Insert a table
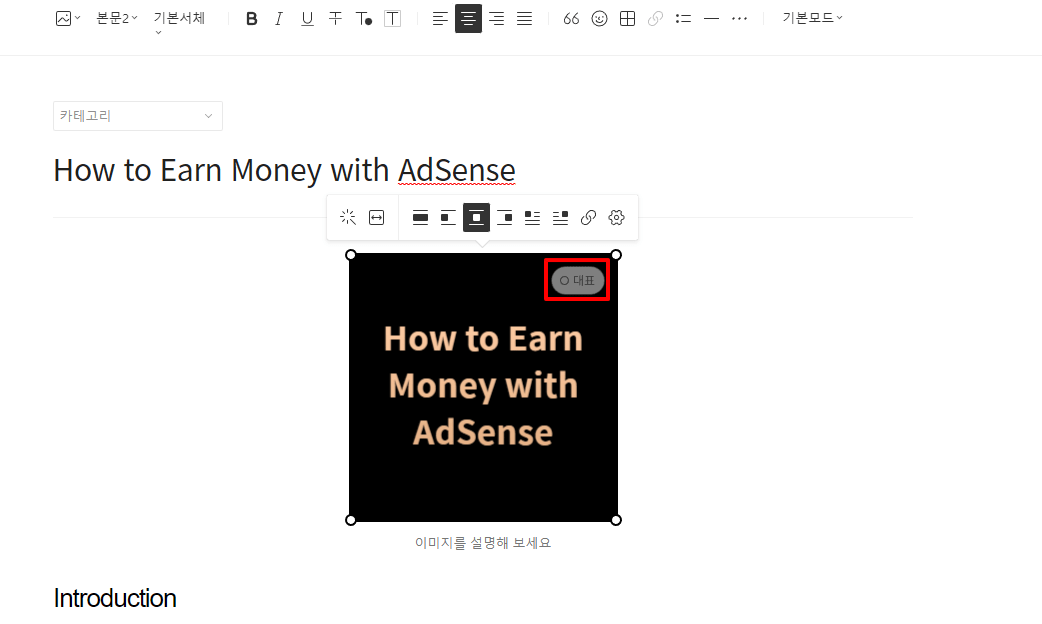Image resolution: width=1042 pixels, height=624 pixels. pos(627,18)
